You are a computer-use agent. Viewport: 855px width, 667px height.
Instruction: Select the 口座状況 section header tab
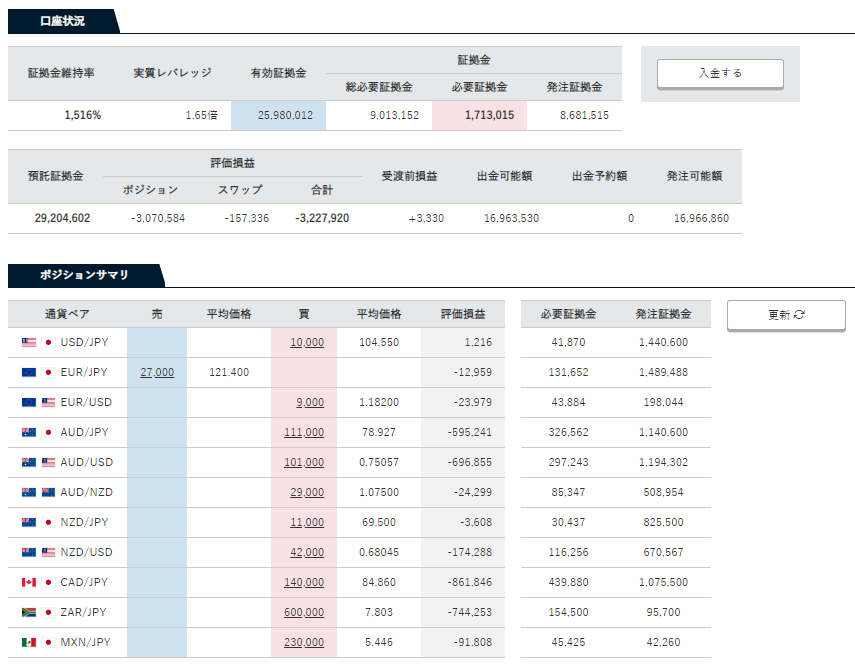click(x=63, y=21)
